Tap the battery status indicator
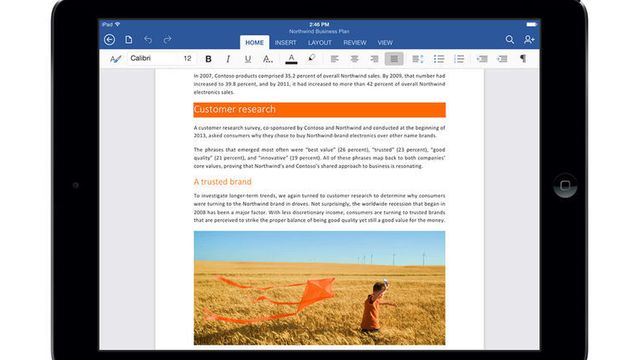 tap(531, 24)
